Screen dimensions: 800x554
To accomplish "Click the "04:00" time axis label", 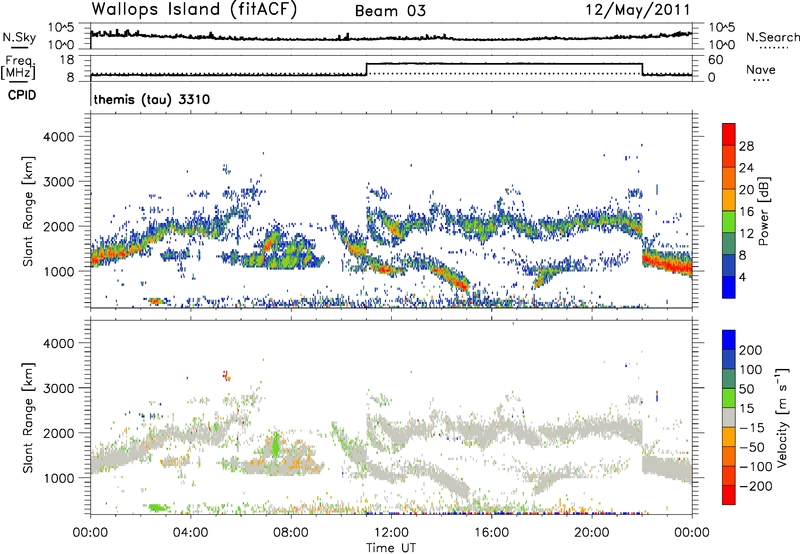I will (190, 533).
